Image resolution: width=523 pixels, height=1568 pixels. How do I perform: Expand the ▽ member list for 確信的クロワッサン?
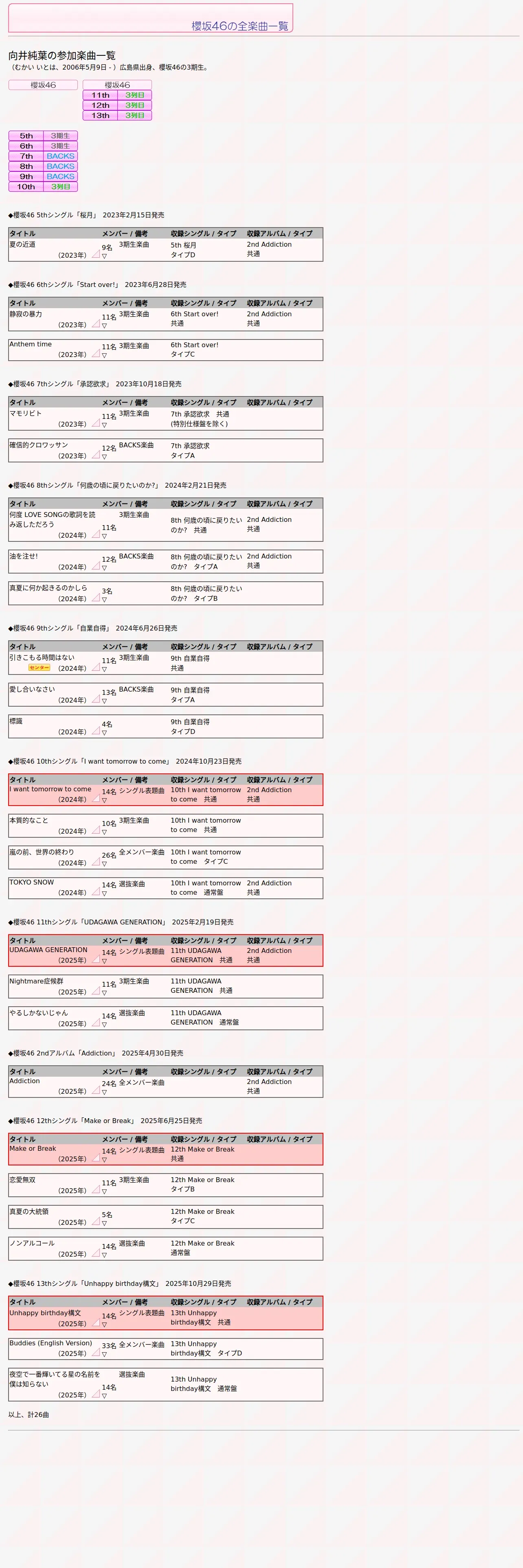click(x=104, y=457)
